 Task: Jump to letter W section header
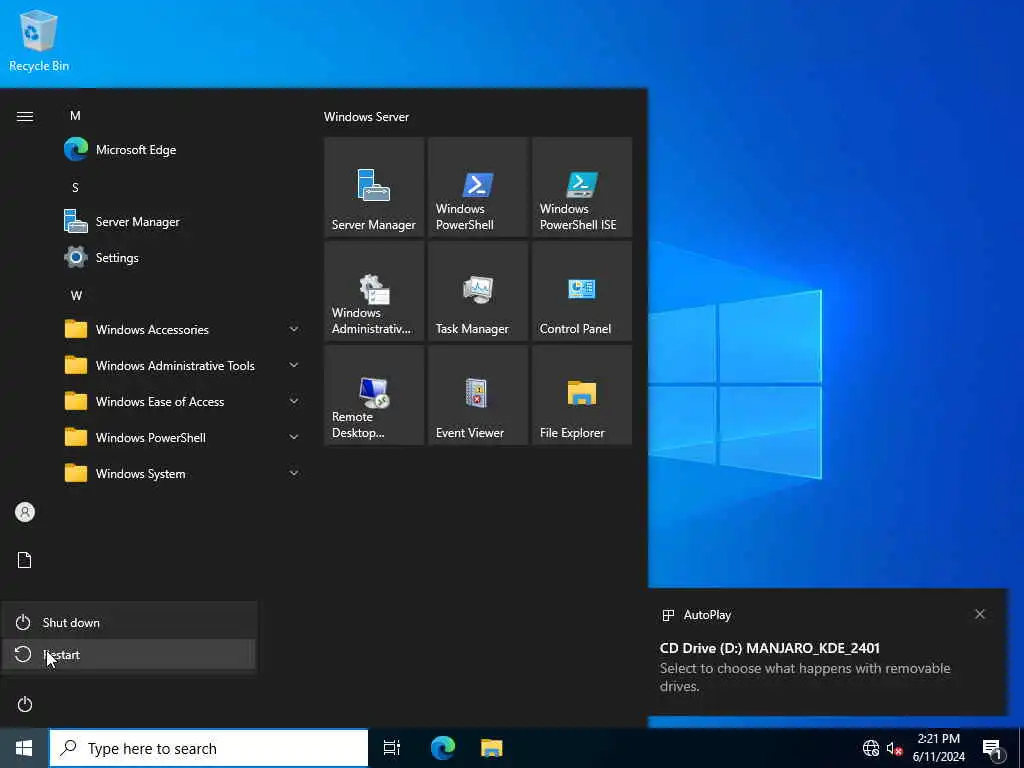[x=76, y=295]
